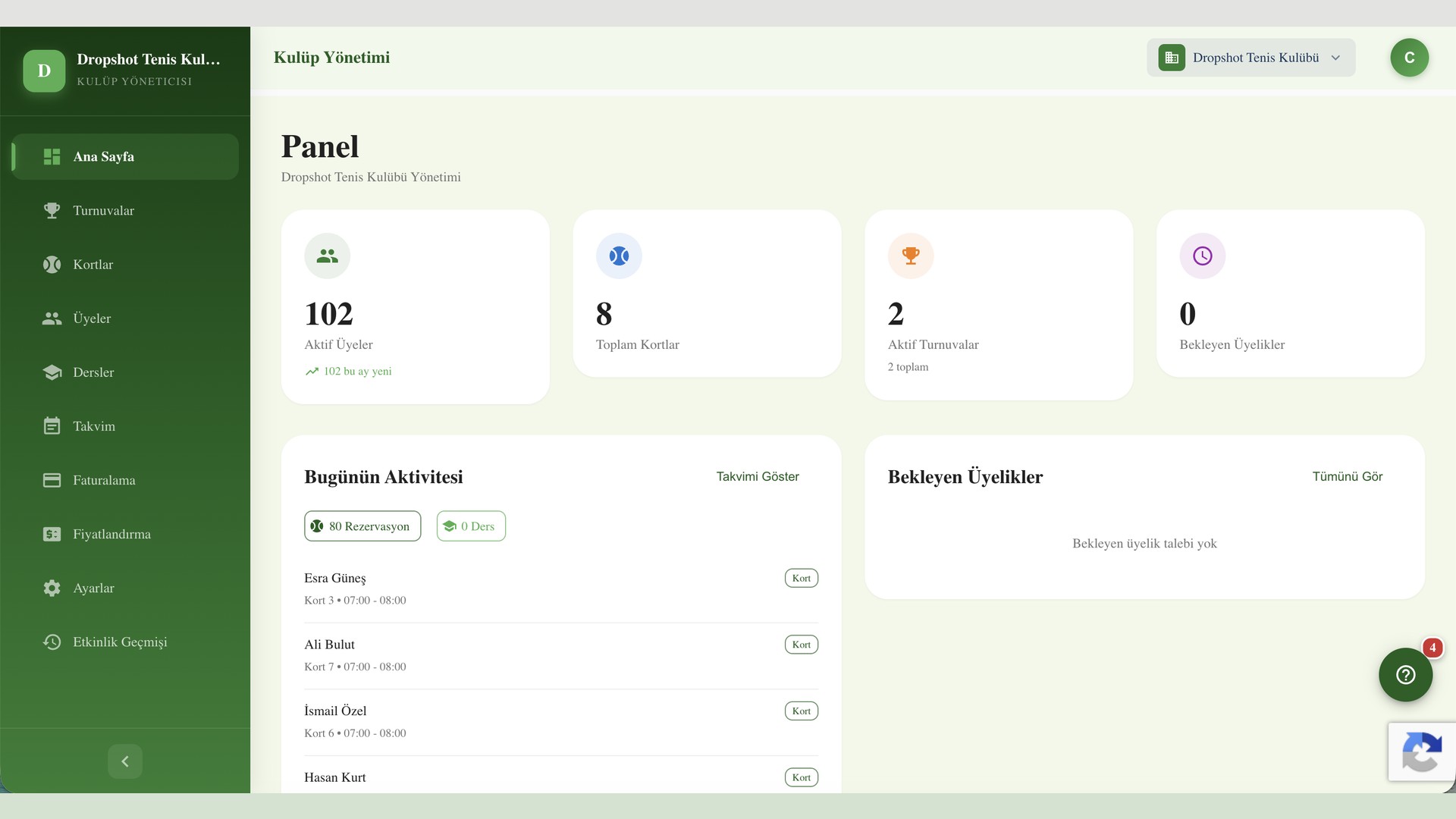Open Dersler graduation cap icon

pos(52,372)
